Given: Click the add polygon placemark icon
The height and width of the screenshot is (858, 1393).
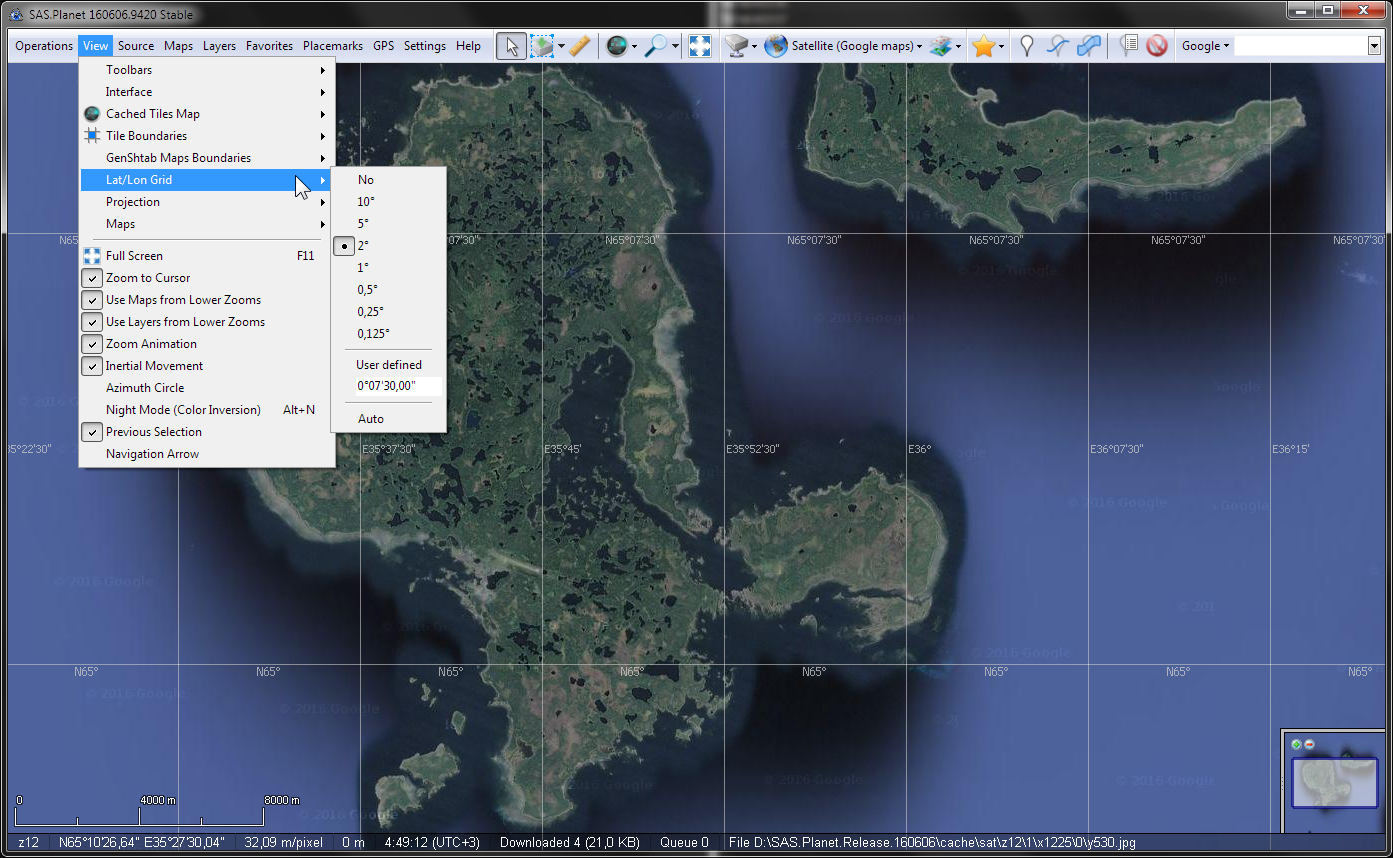Looking at the screenshot, I should click(x=1089, y=46).
